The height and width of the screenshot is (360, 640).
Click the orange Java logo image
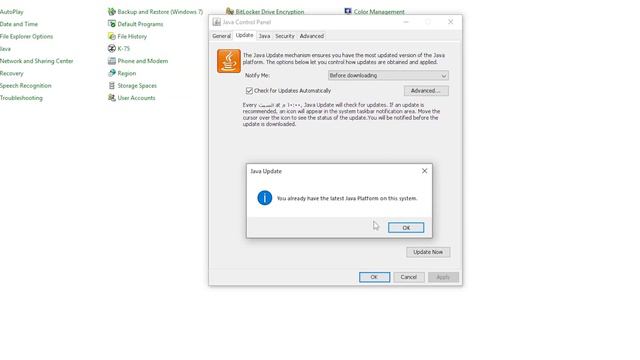(x=229, y=61)
